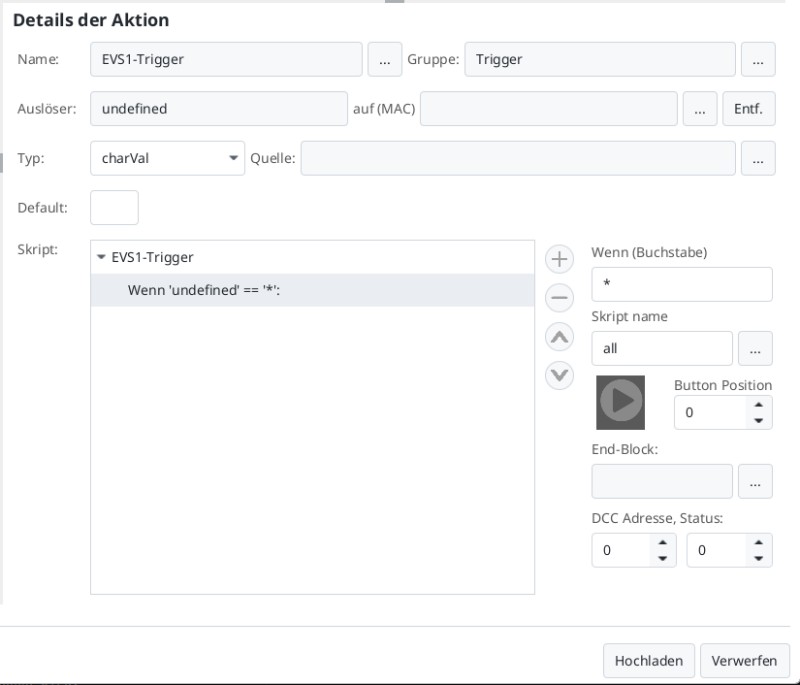Viewport: 800px width, 685px height.
Task: Open browse button next to End-Block field
Action: click(755, 481)
